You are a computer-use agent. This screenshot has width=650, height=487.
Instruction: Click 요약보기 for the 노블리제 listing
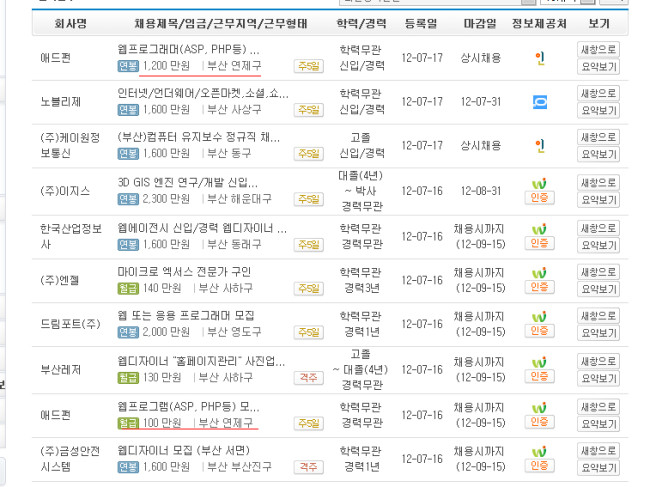(598, 111)
